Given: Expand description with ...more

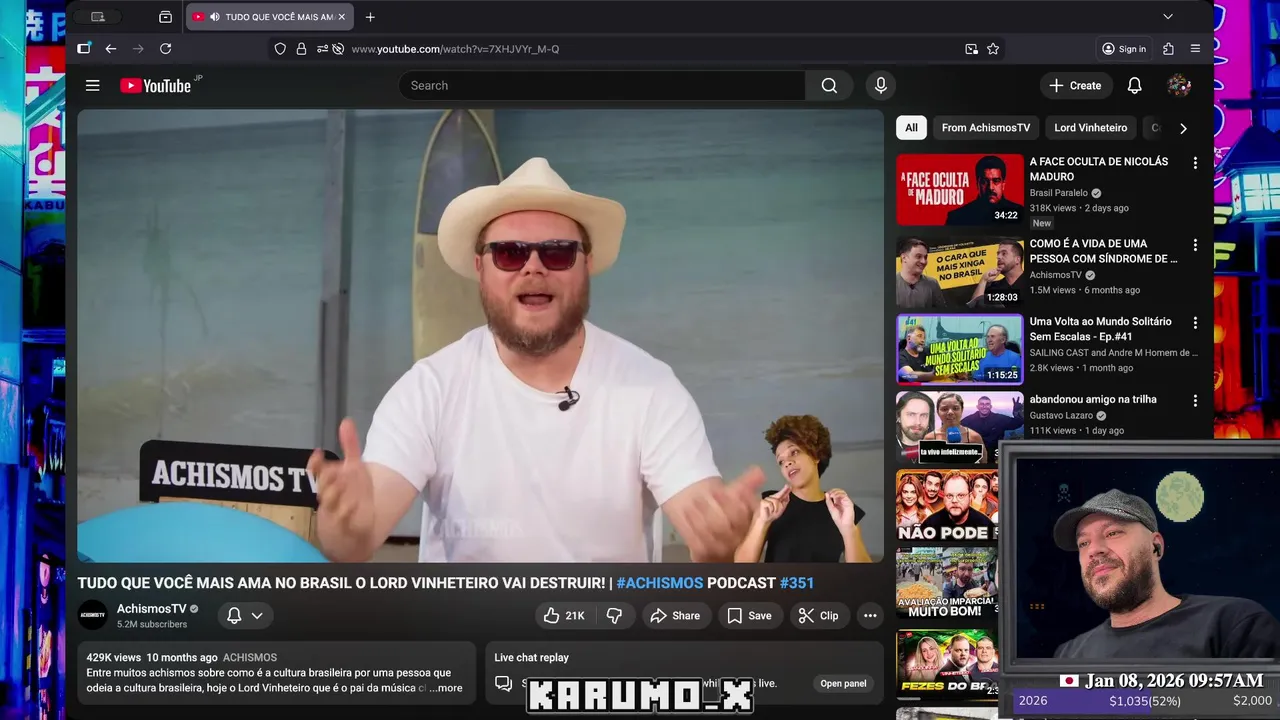Looking at the screenshot, I should click(446, 688).
